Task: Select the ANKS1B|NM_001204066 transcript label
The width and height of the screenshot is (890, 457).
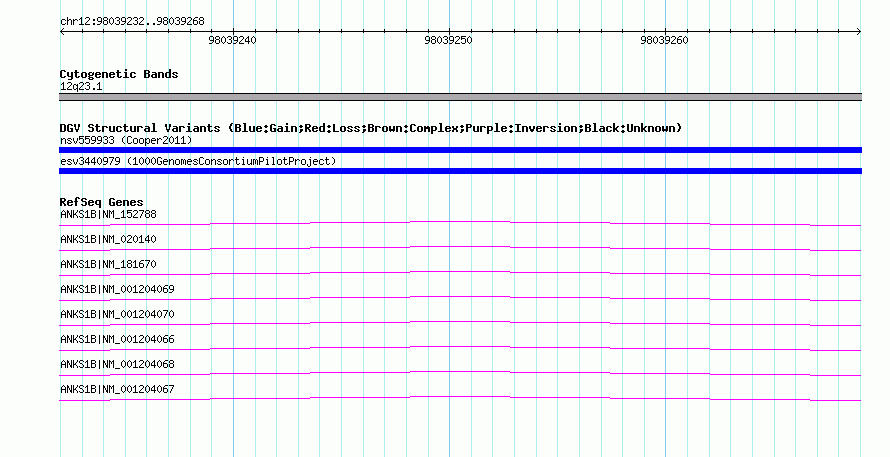Action: (x=117, y=339)
